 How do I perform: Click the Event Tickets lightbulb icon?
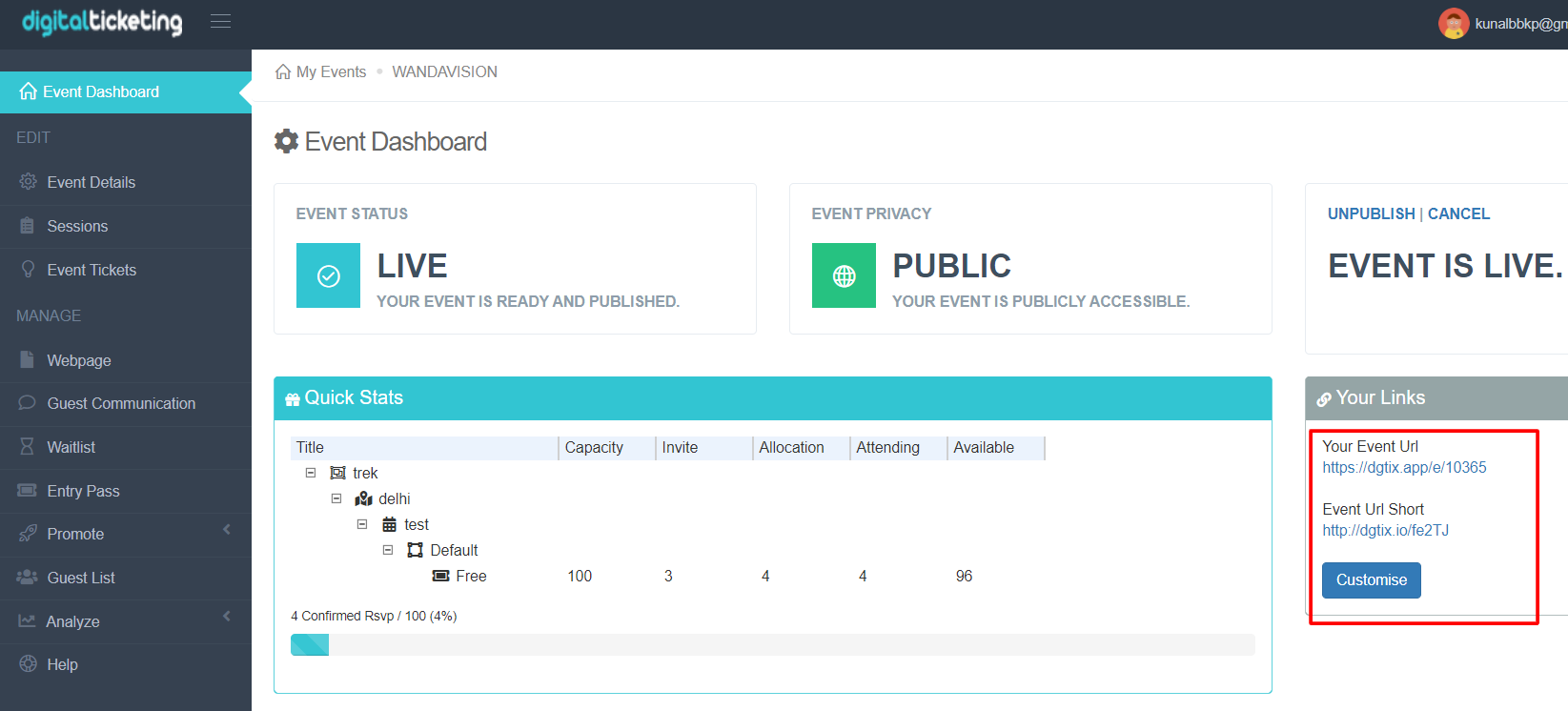tap(28, 269)
